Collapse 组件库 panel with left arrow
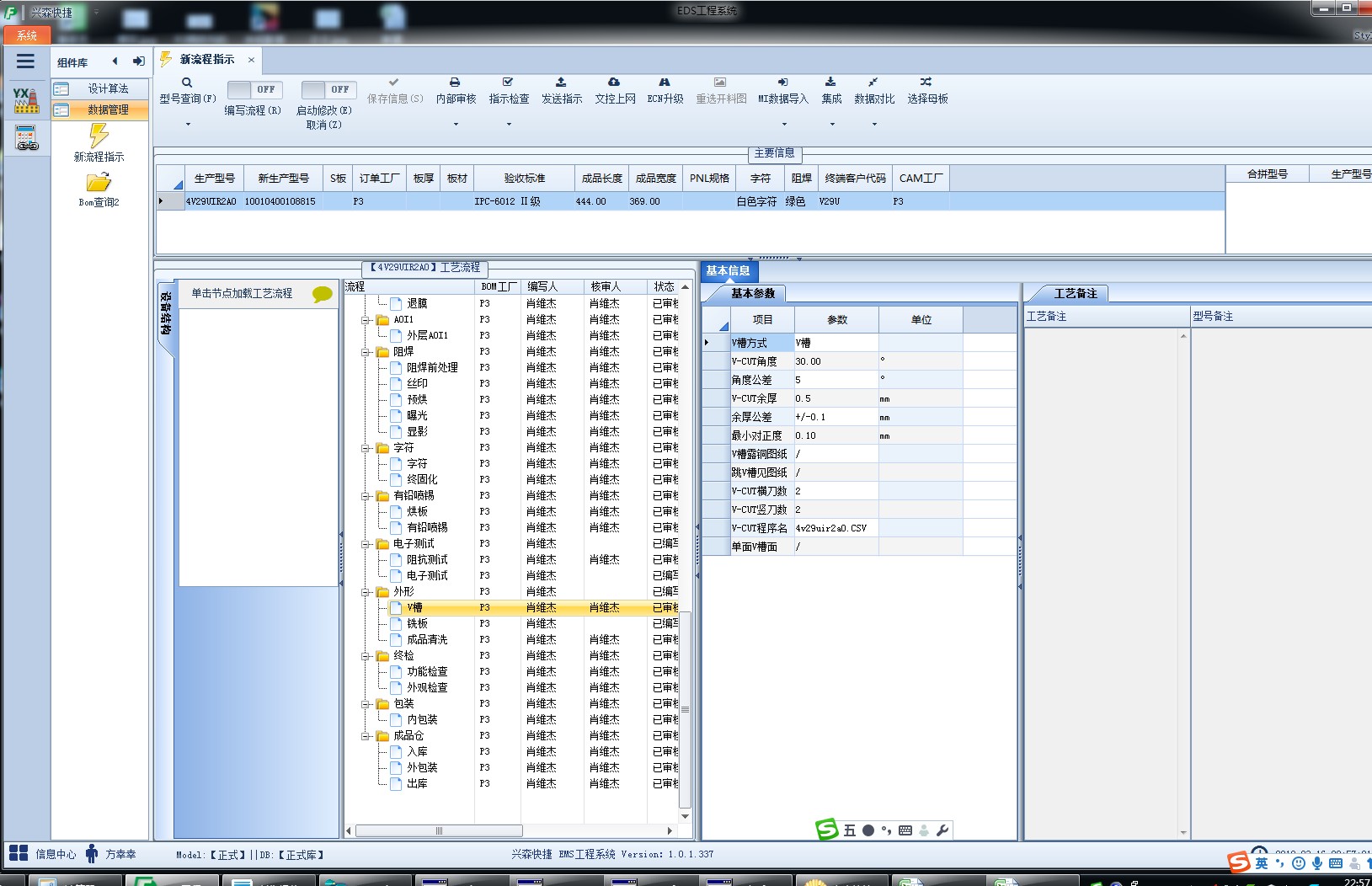 115,61
